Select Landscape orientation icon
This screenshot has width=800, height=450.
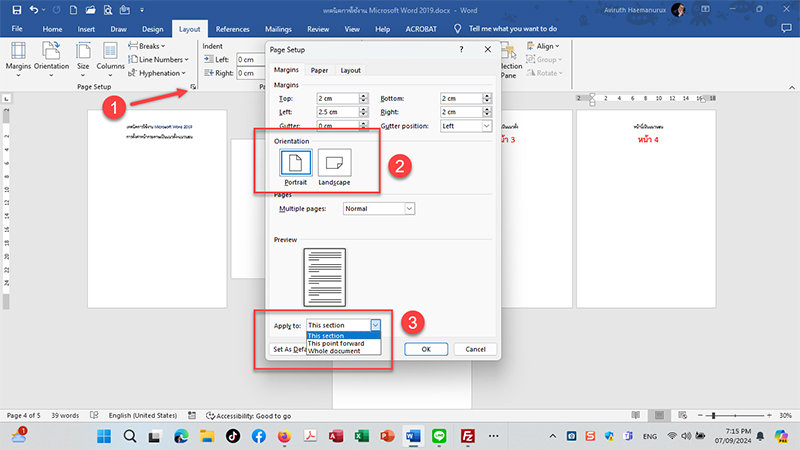pos(335,163)
